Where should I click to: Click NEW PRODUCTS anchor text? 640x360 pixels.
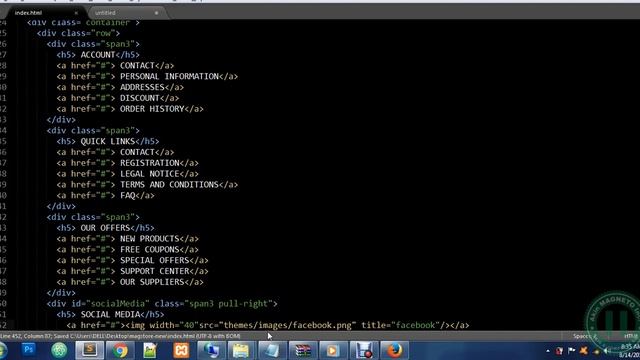coord(150,239)
